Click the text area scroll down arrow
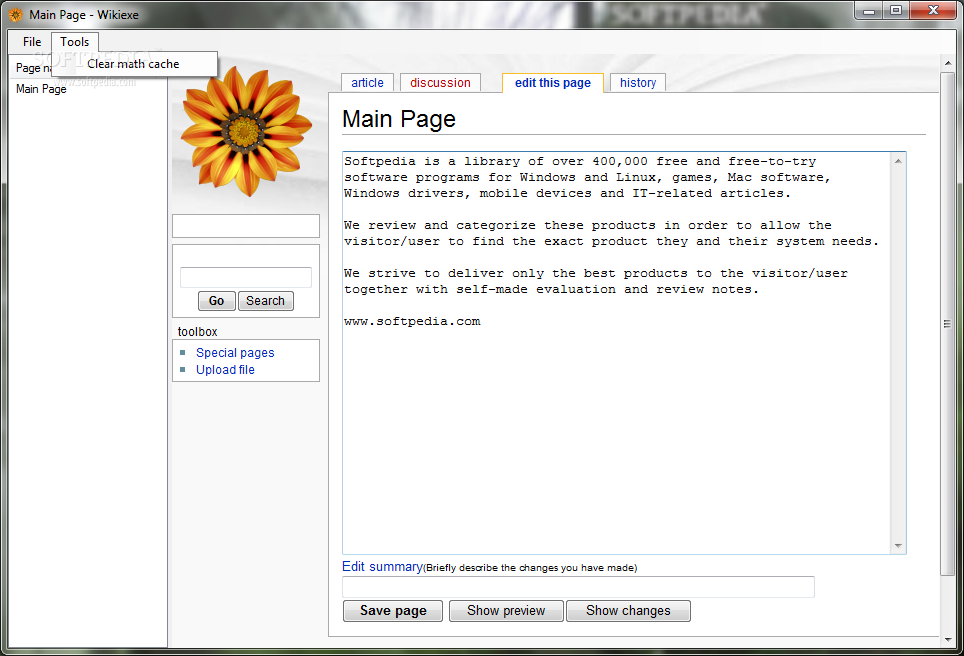This screenshot has height=656, width=964. point(898,545)
